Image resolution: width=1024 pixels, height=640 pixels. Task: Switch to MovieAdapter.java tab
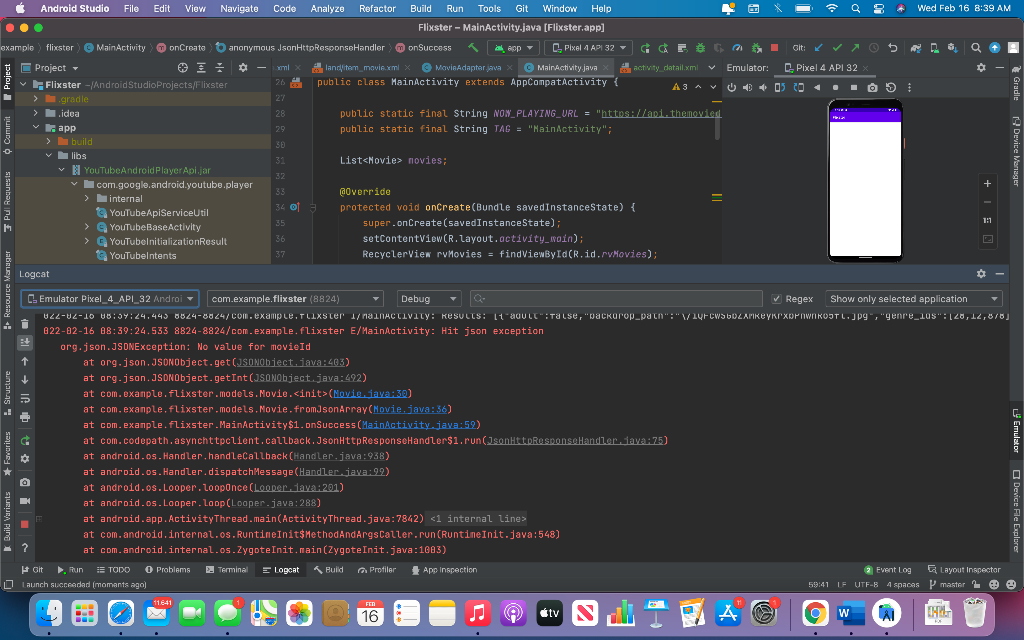[468, 67]
